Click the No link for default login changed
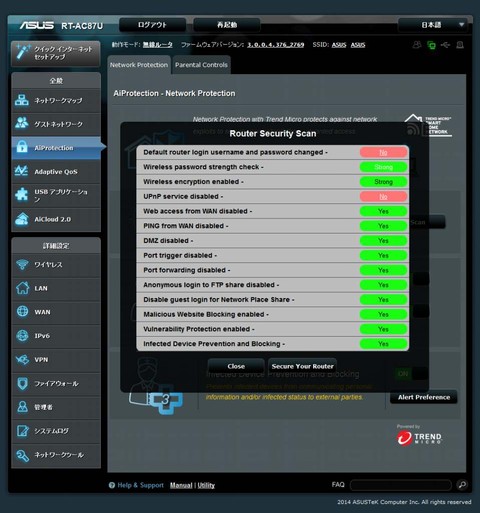The width and height of the screenshot is (480, 513). tap(383, 153)
